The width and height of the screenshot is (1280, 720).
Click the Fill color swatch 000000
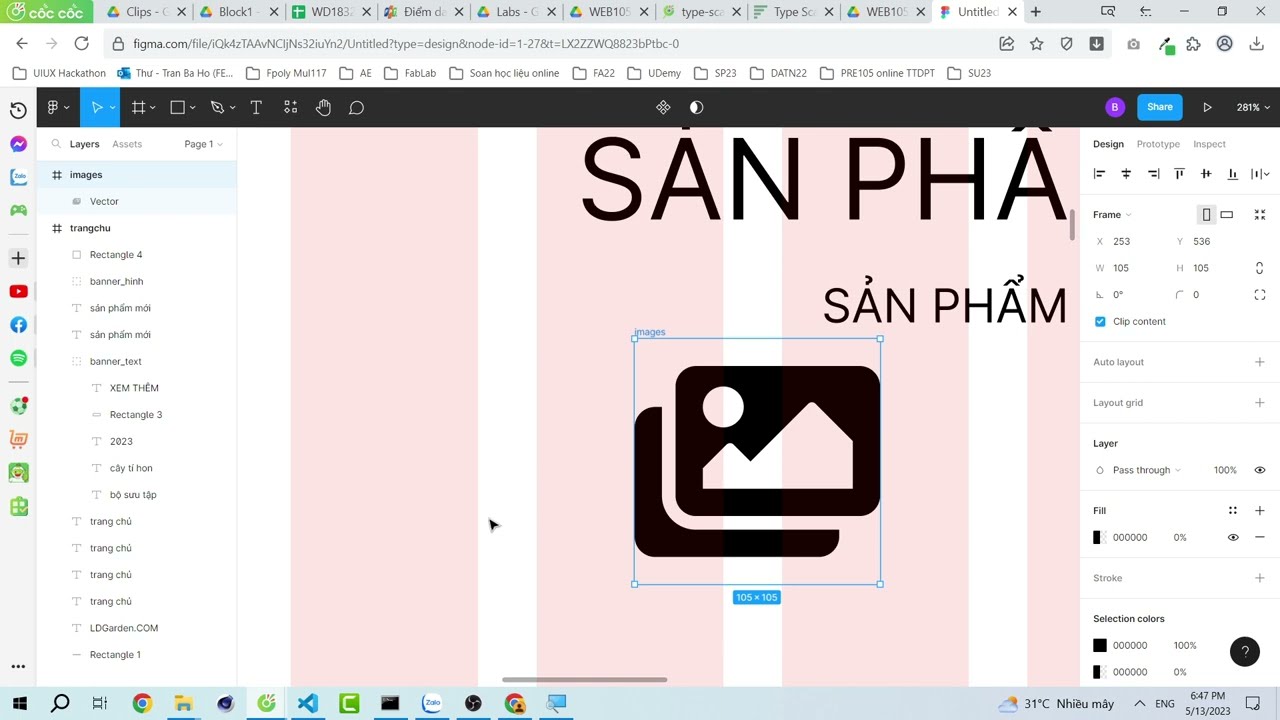[x=1099, y=537]
